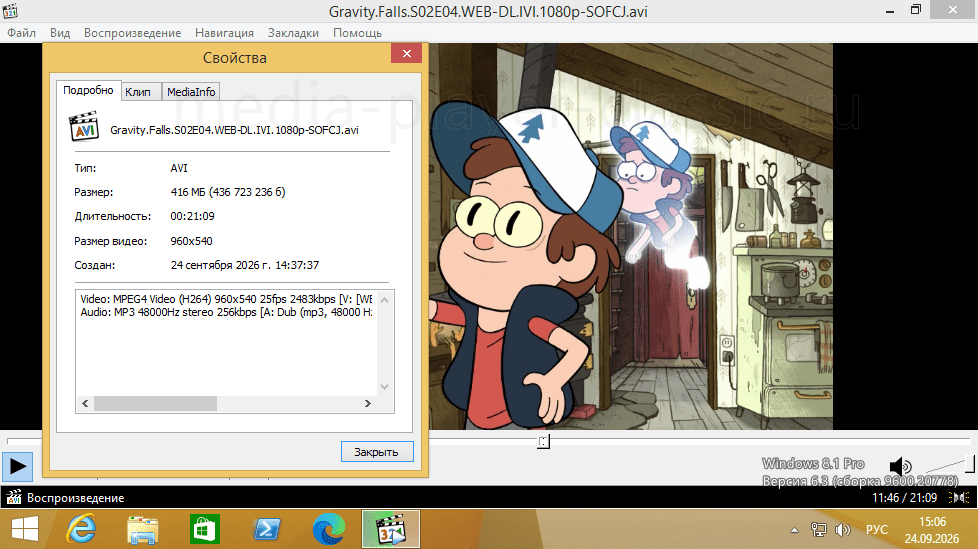
Task: Click the playback time 11:46 / 21:09
Action: point(904,498)
